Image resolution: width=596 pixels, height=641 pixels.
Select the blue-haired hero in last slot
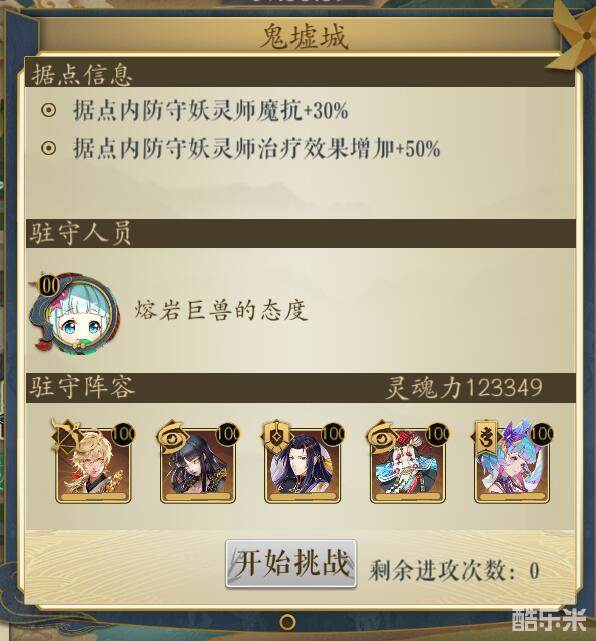(x=512, y=466)
